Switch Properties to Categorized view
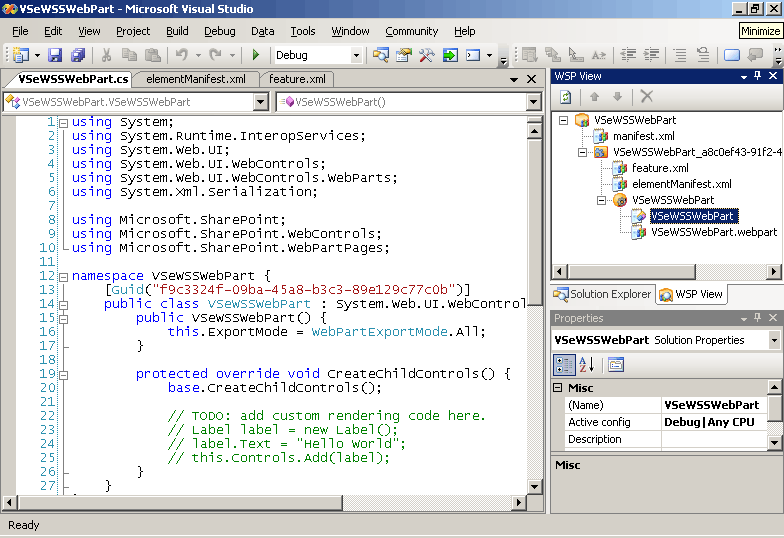This screenshot has height=538, width=784. tap(564, 365)
